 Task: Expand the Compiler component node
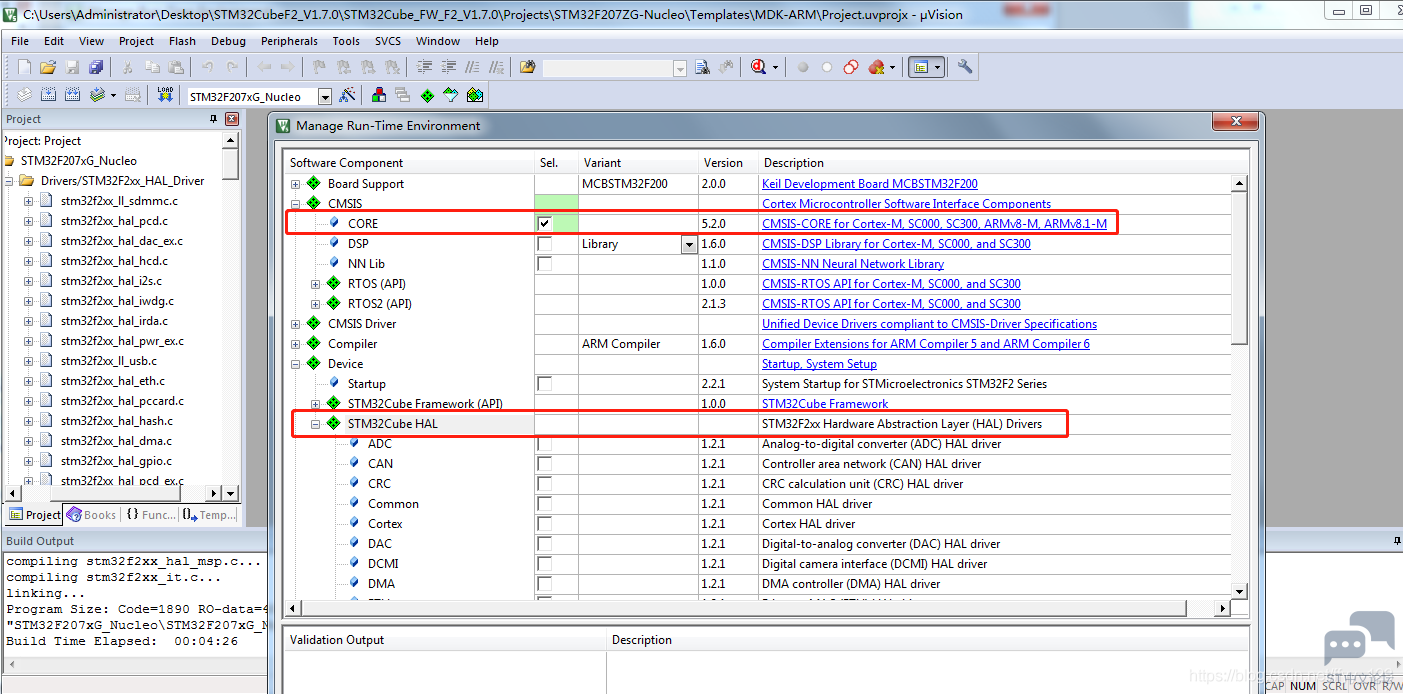(295, 344)
